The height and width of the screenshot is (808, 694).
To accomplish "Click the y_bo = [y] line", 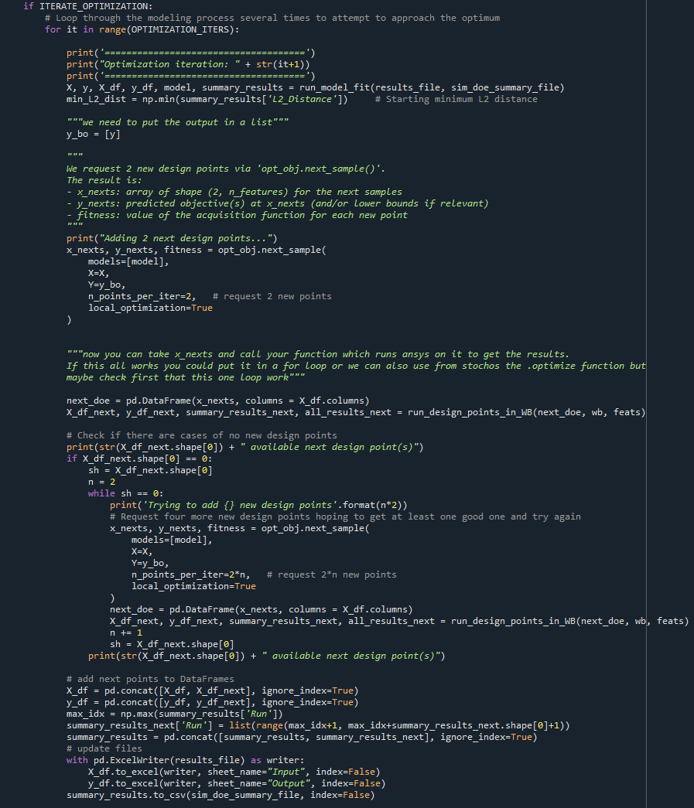I will tap(93, 134).
